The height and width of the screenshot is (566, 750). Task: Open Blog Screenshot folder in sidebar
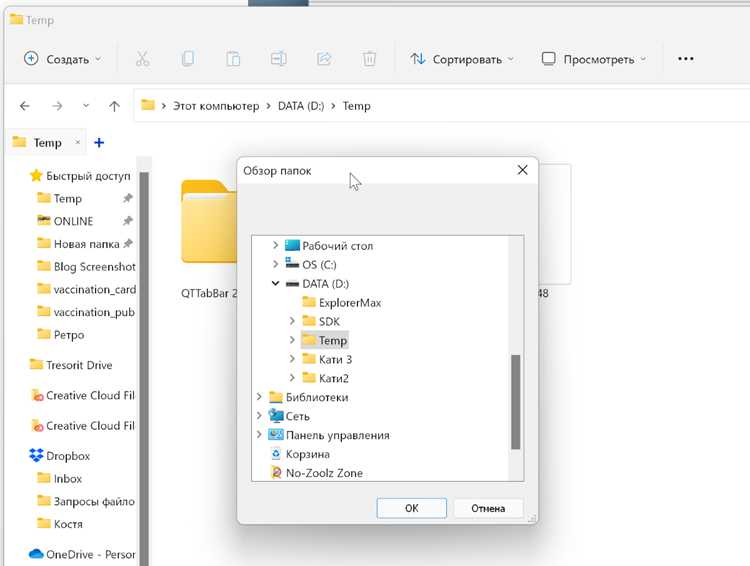(86, 266)
